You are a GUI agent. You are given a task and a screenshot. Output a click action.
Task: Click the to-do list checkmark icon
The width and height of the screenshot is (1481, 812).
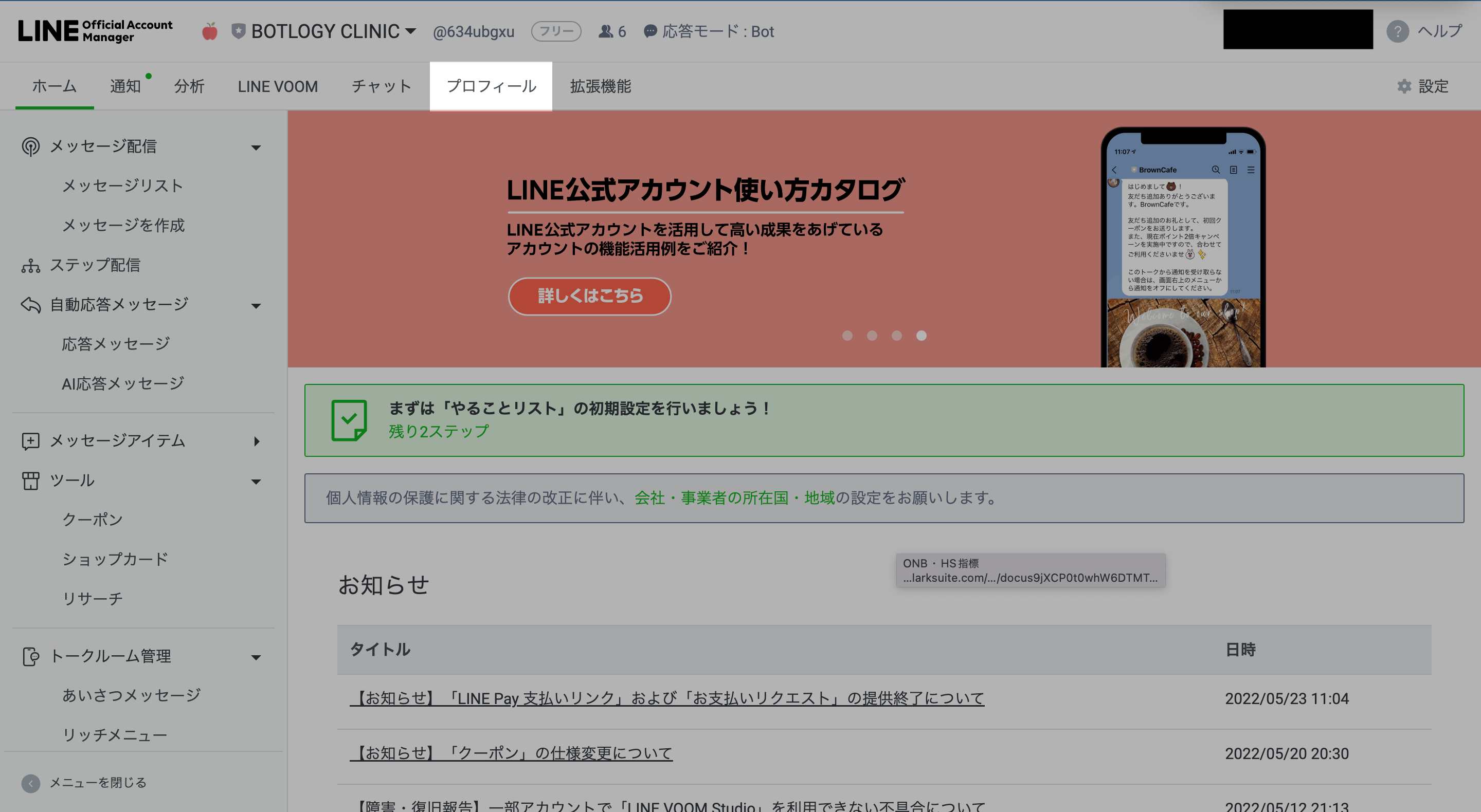(349, 420)
